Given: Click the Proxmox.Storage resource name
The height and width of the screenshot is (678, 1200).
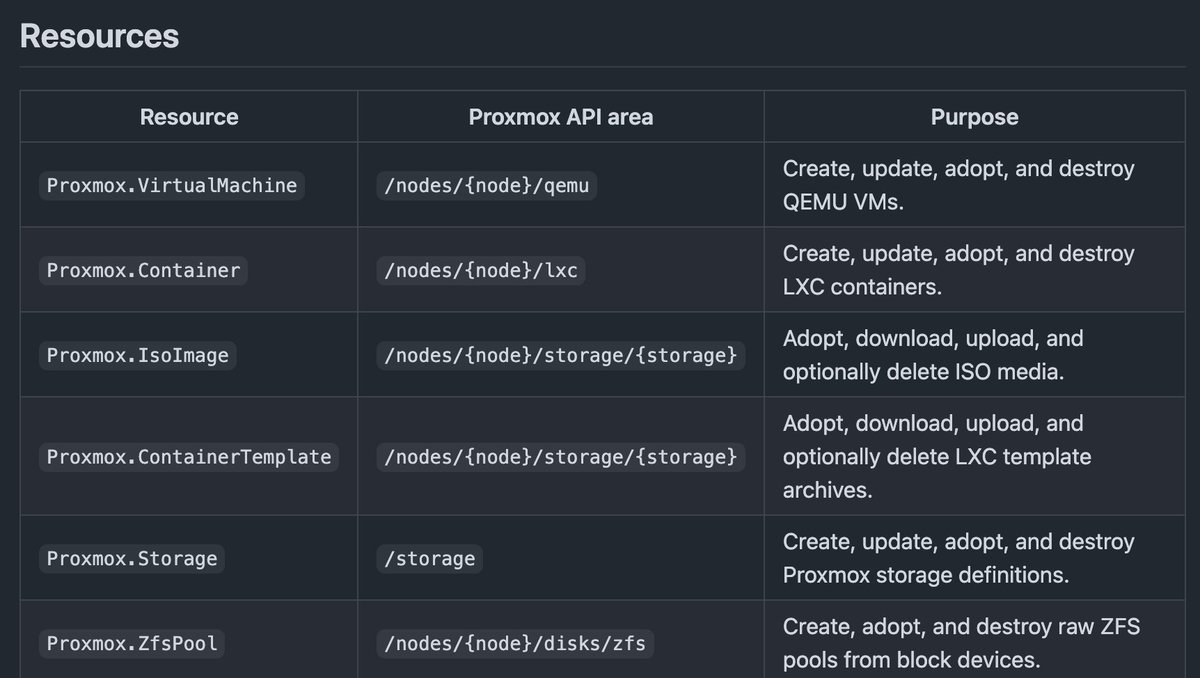Looking at the screenshot, I should click(x=132, y=558).
